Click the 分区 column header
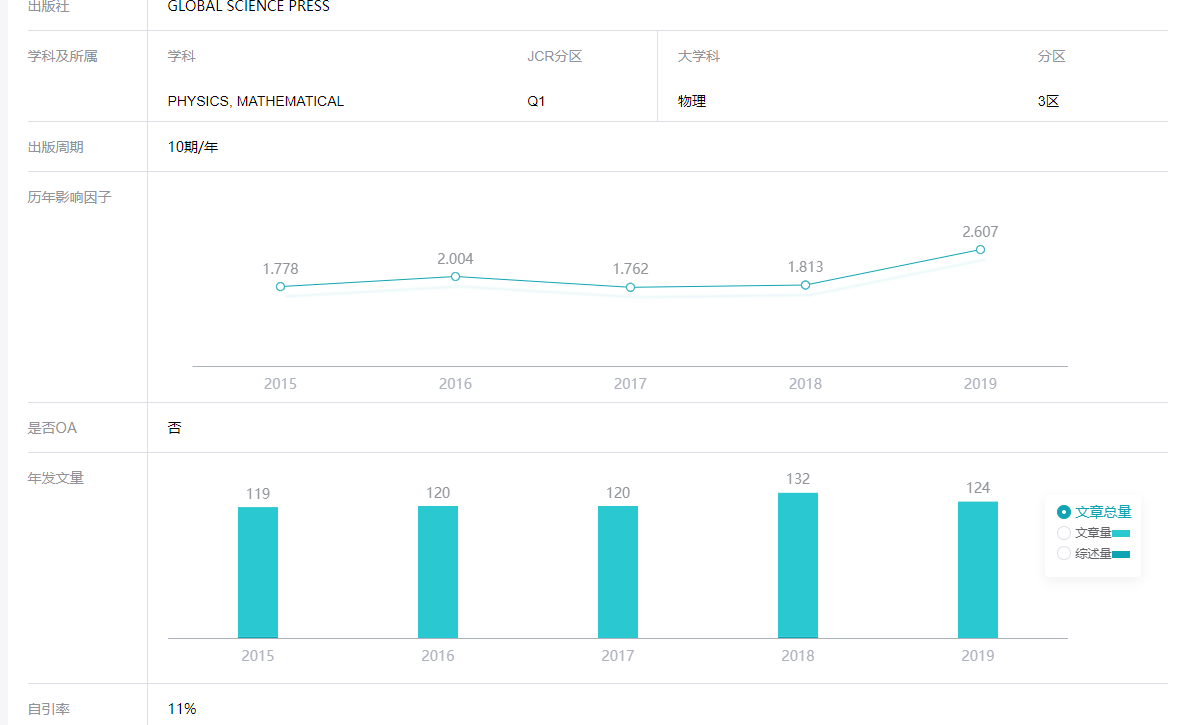The height and width of the screenshot is (725, 1187). (1051, 56)
